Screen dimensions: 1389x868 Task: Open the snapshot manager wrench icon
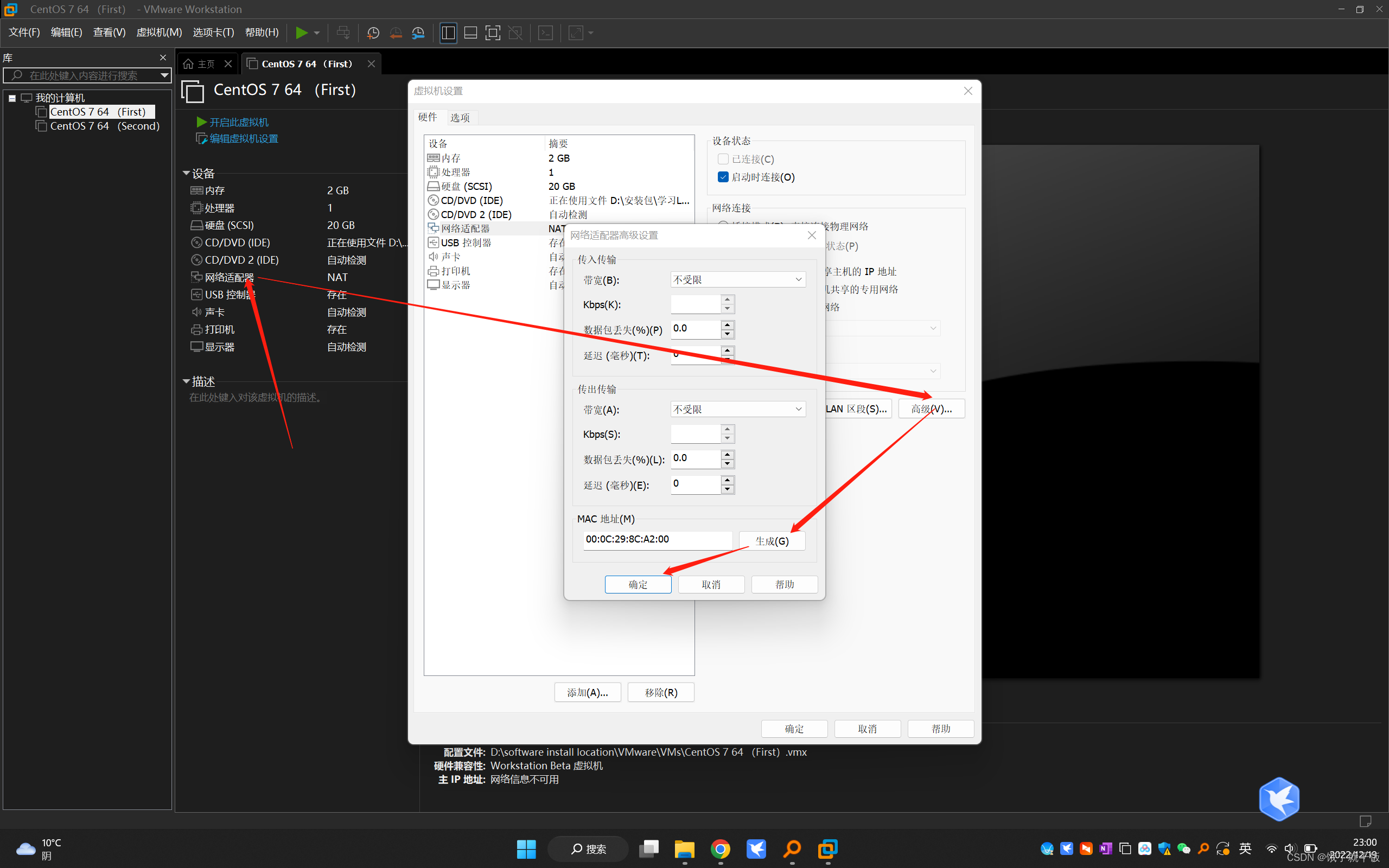[418, 33]
